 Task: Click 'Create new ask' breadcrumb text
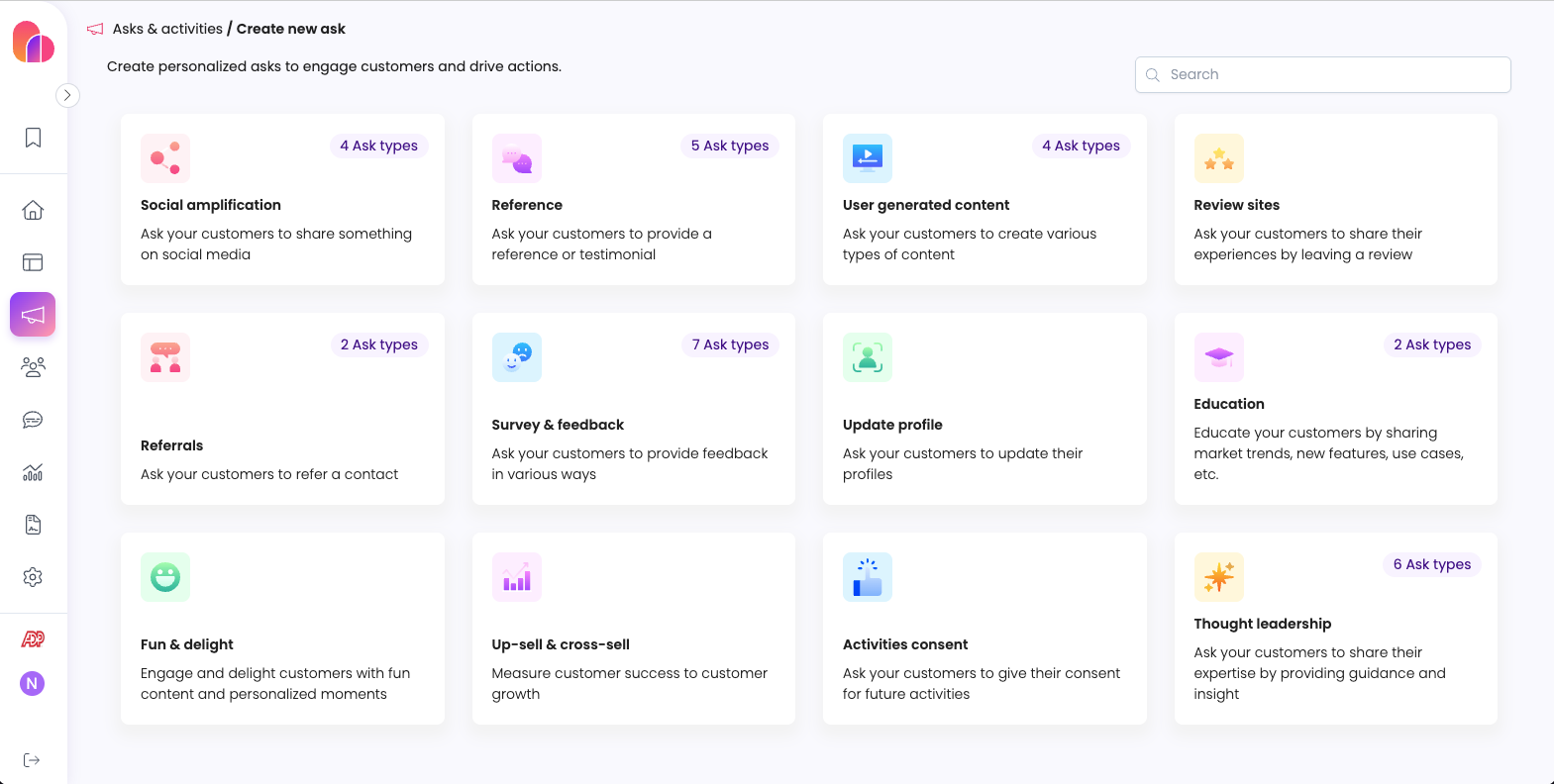point(291,29)
